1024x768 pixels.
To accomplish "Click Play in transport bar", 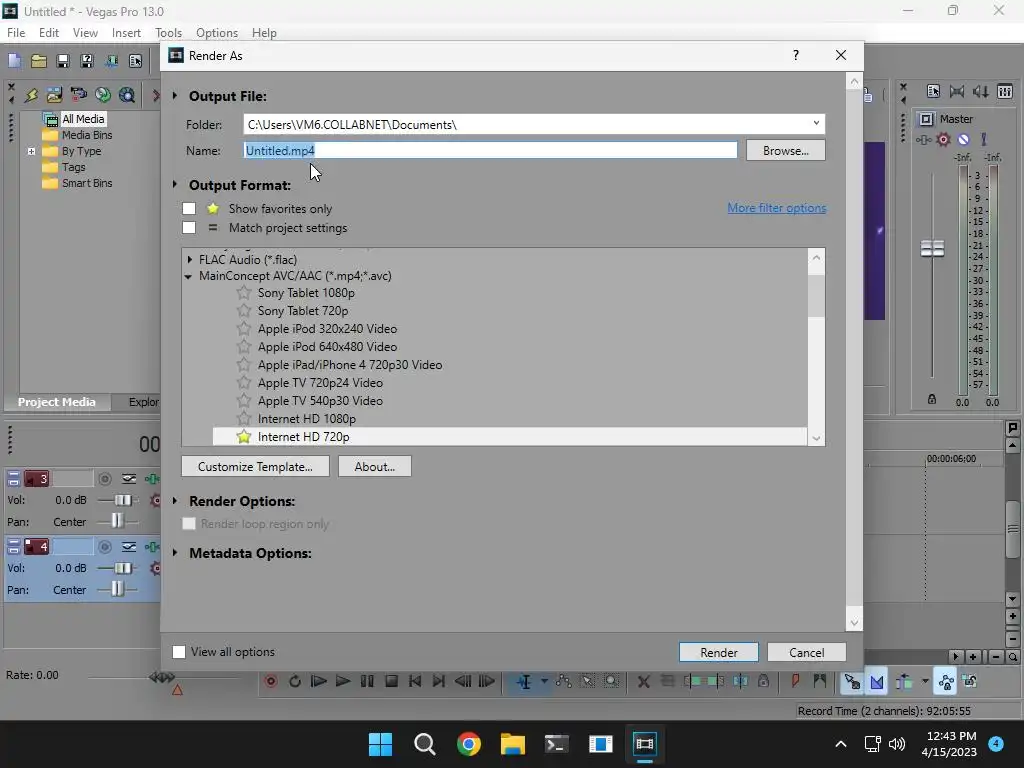I will coord(343,681).
